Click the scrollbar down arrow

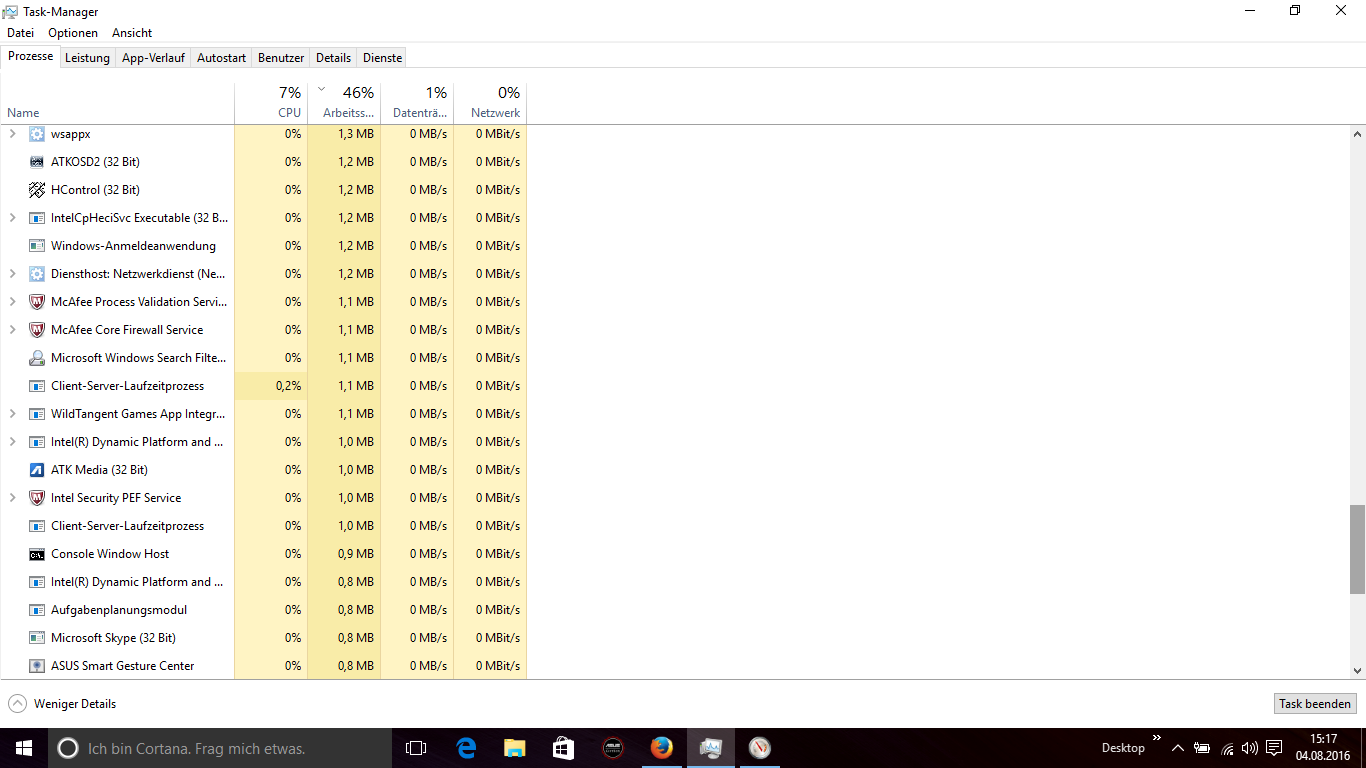pos(1357,671)
